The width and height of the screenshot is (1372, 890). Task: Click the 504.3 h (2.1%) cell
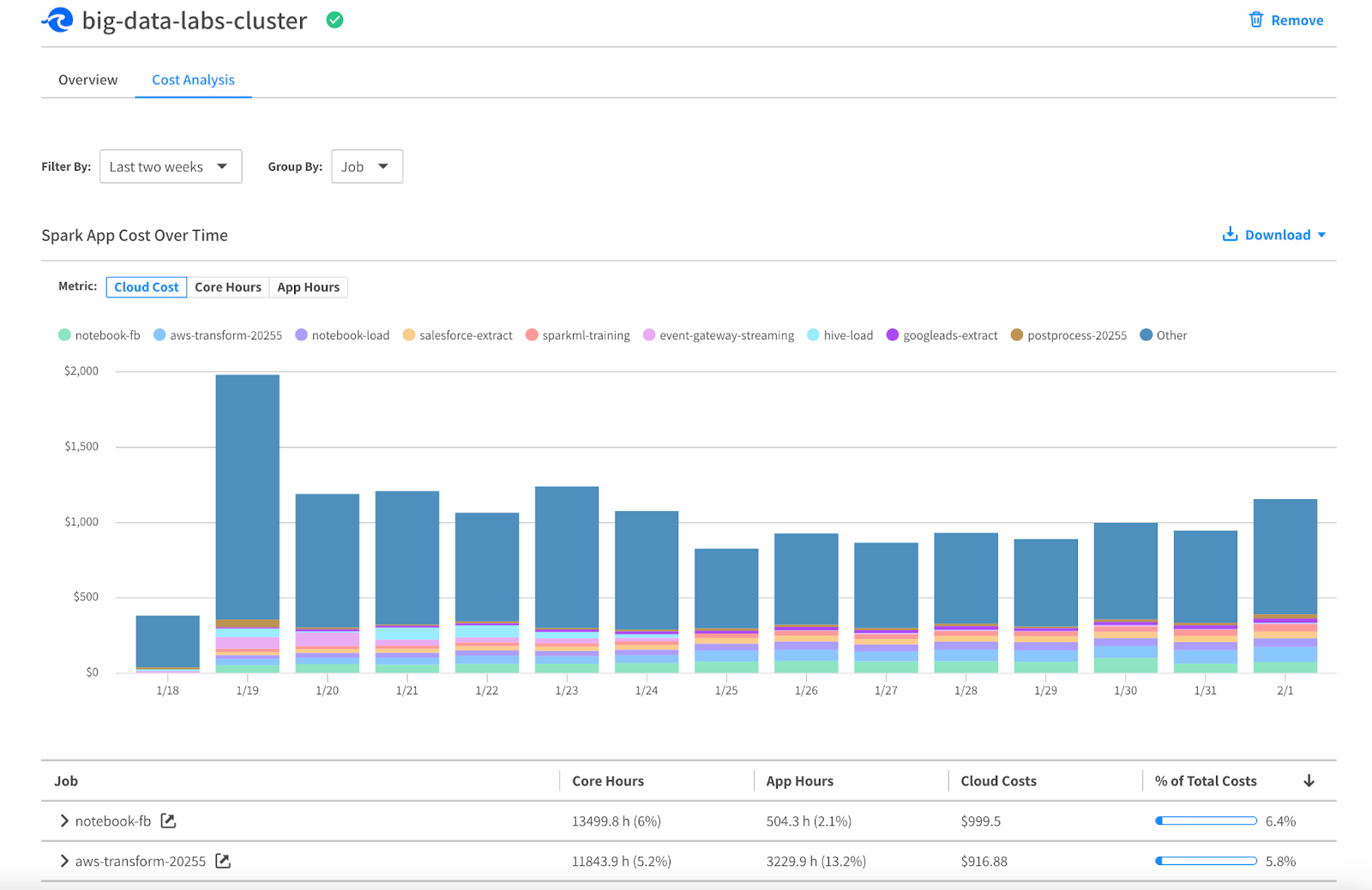tap(809, 821)
